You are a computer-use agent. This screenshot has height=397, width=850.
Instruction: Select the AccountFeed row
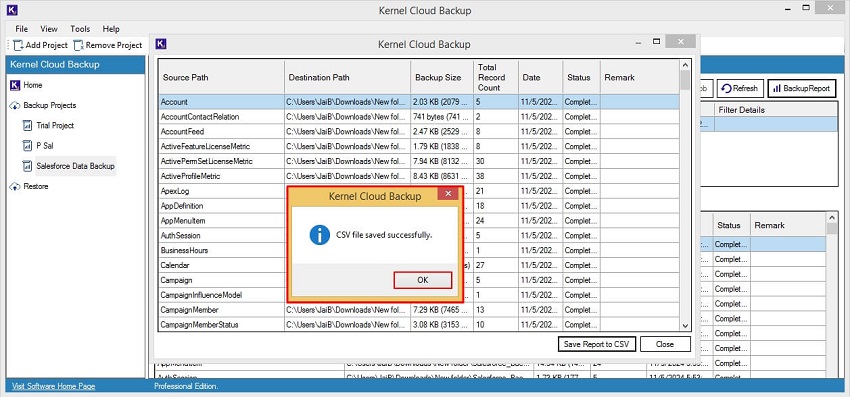[419, 131]
